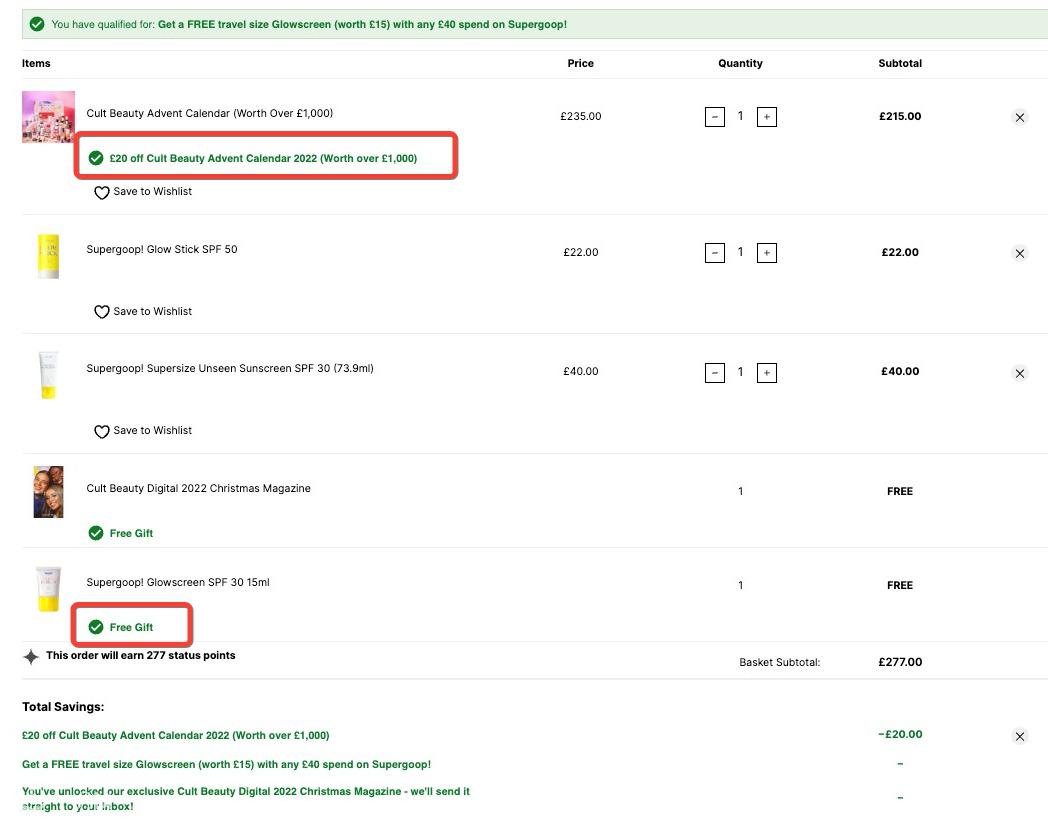Open Unseen Sunscreen product thumbnail

click(x=48, y=375)
